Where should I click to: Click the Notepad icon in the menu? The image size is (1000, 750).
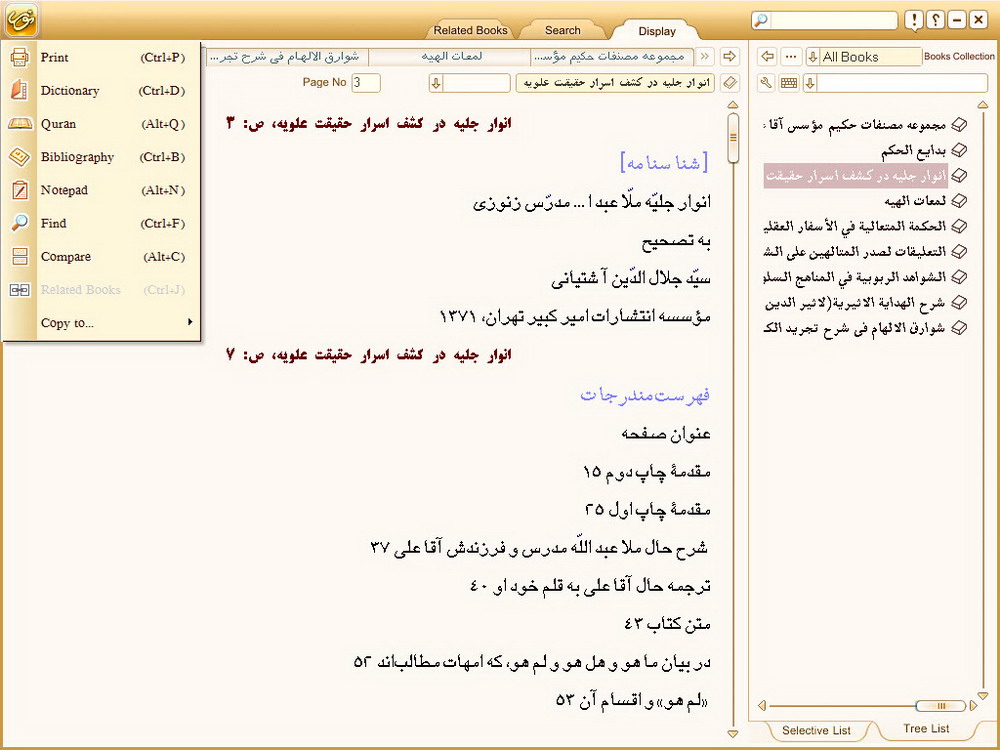[19, 190]
